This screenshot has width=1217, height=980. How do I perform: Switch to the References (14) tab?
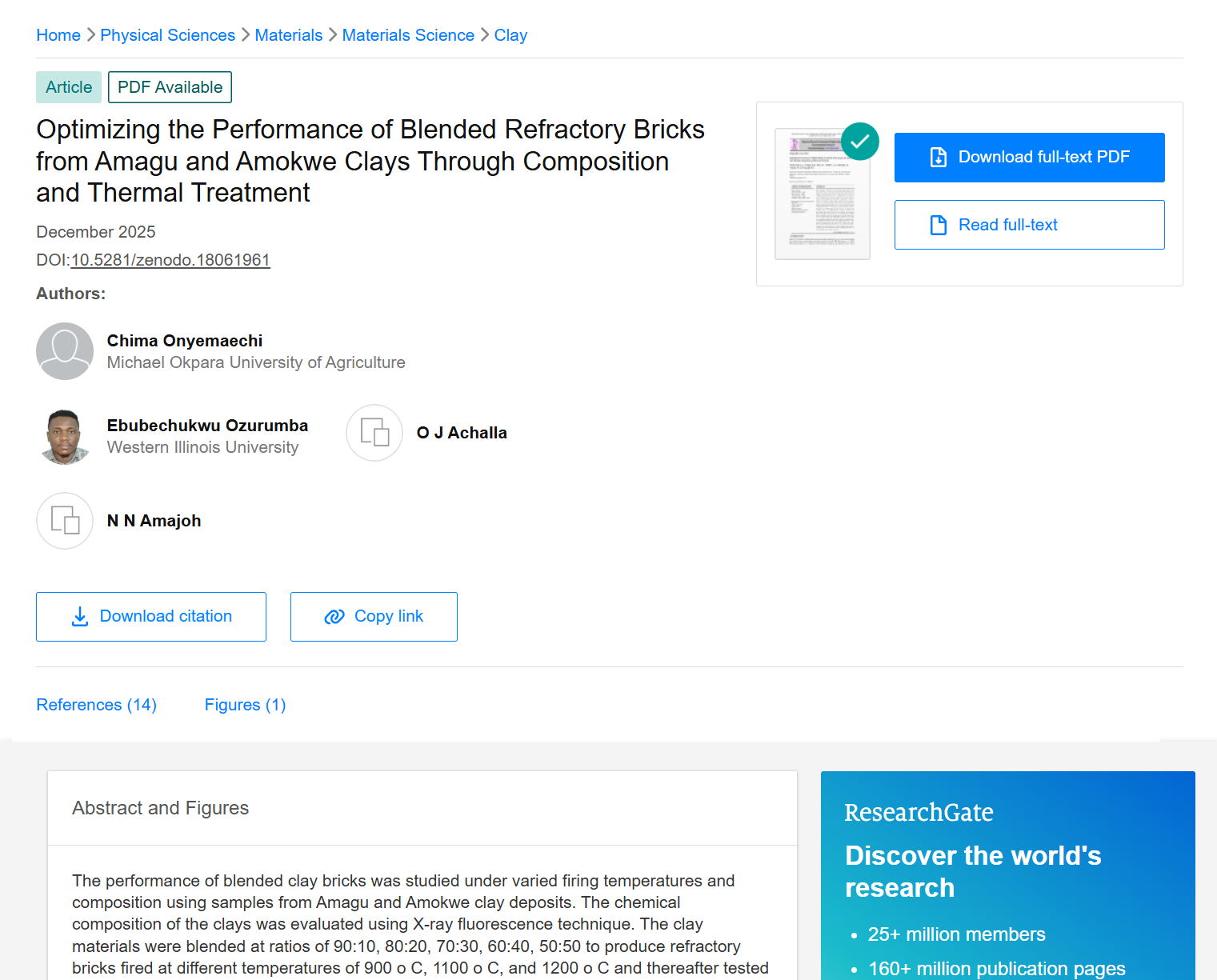(x=97, y=705)
